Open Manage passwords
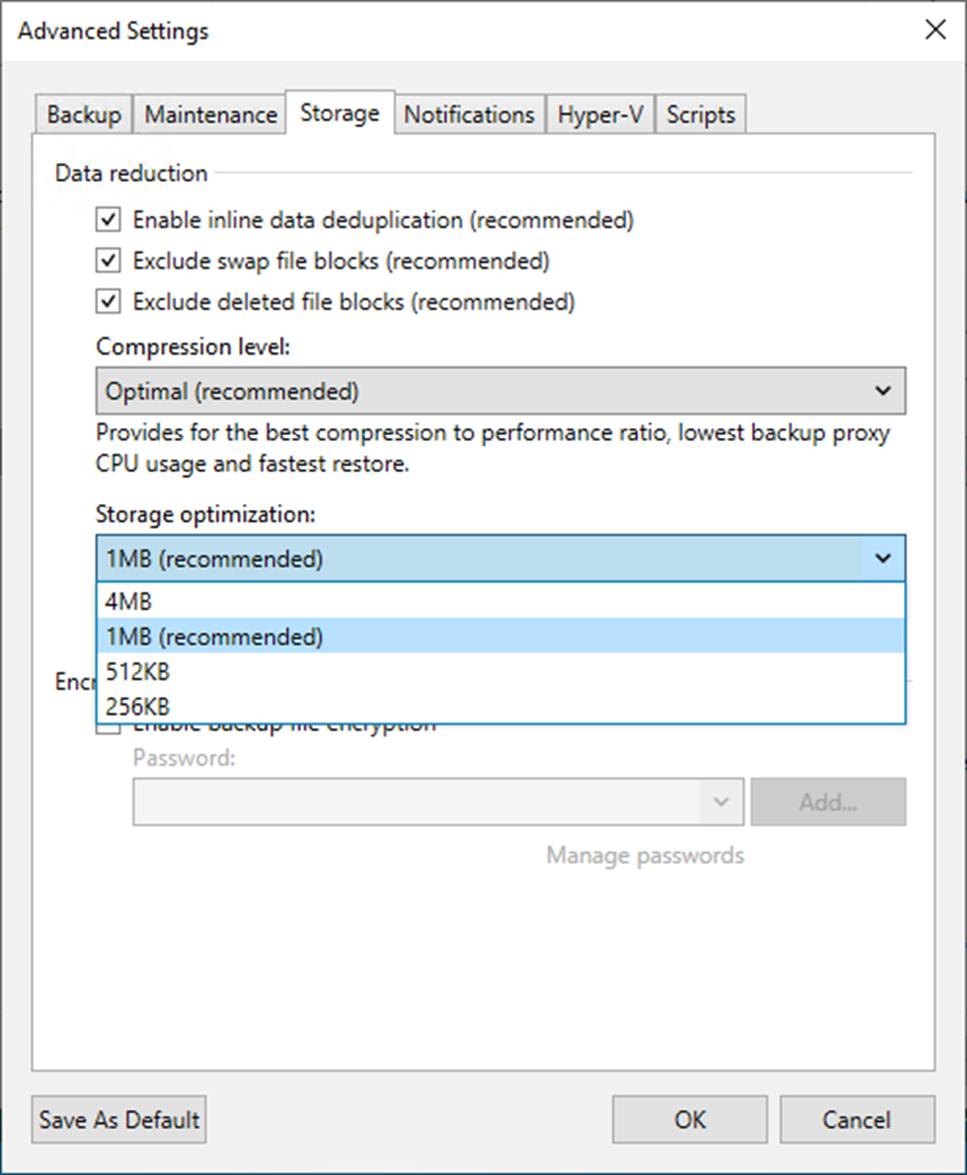The image size is (967, 1175). pos(644,855)
